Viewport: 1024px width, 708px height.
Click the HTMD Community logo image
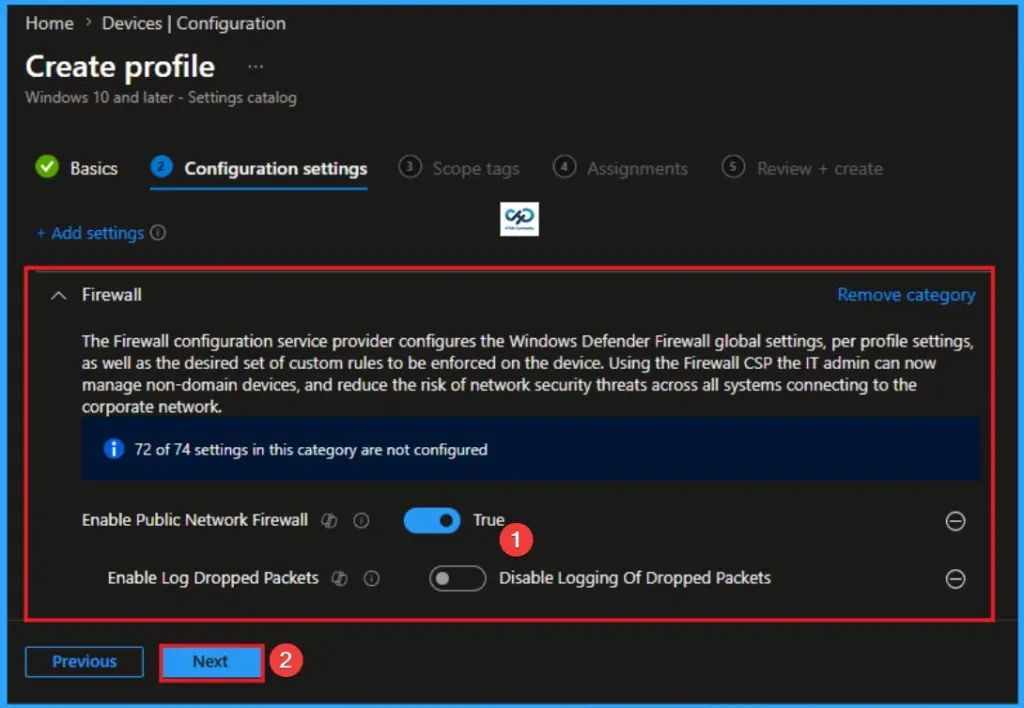pyautogui.click(x=519, y=218)
